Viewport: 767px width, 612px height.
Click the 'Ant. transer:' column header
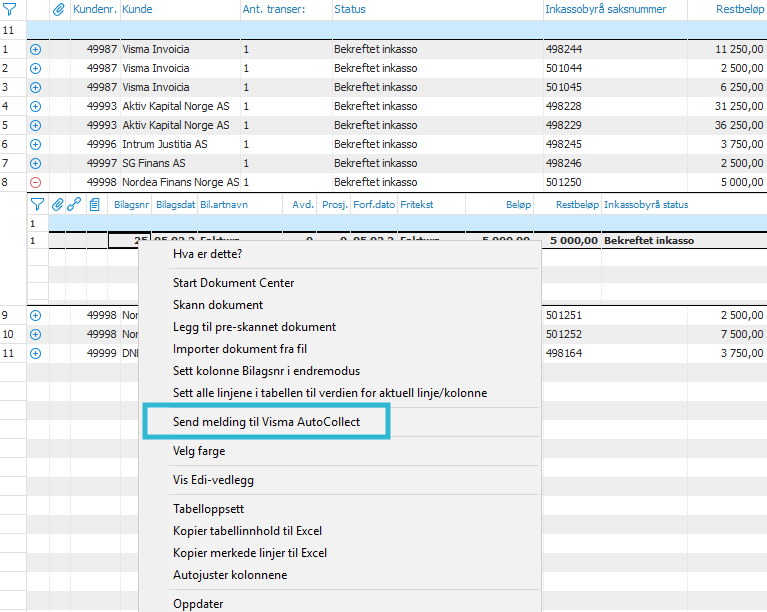pyautogui.click(x=274, y=9)
